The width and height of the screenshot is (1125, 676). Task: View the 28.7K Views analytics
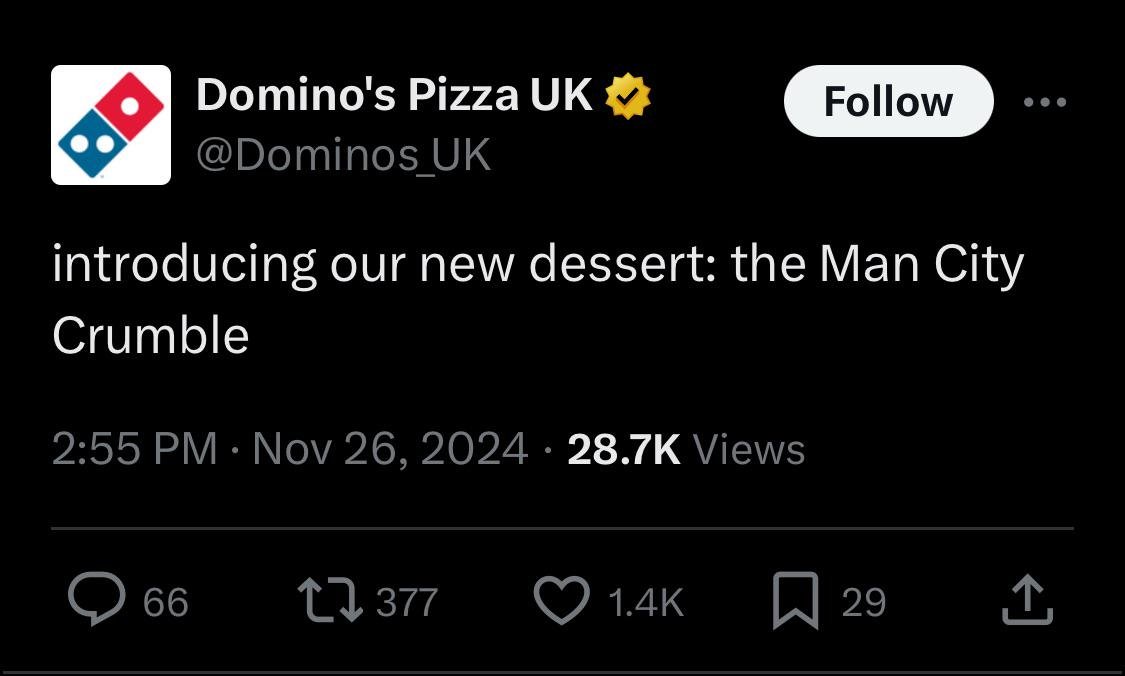click(686, 449)
